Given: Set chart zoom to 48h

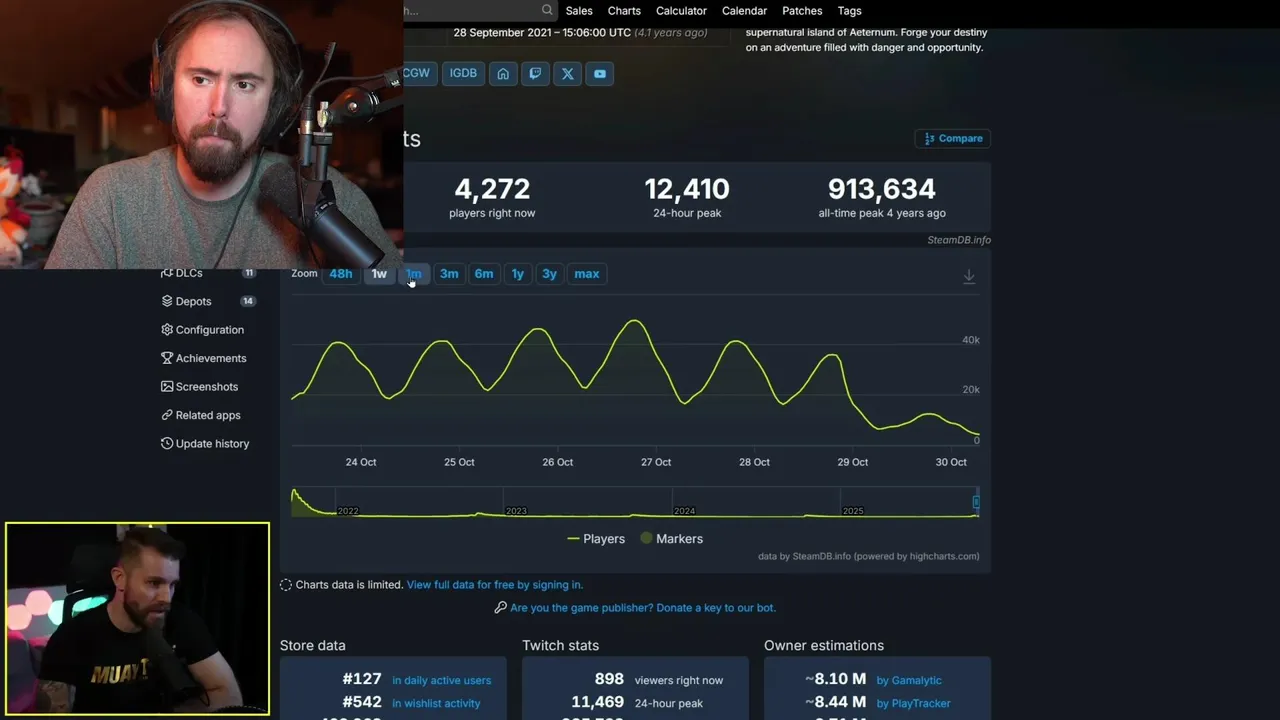Looking at the screenshot, I should point(341,274).
